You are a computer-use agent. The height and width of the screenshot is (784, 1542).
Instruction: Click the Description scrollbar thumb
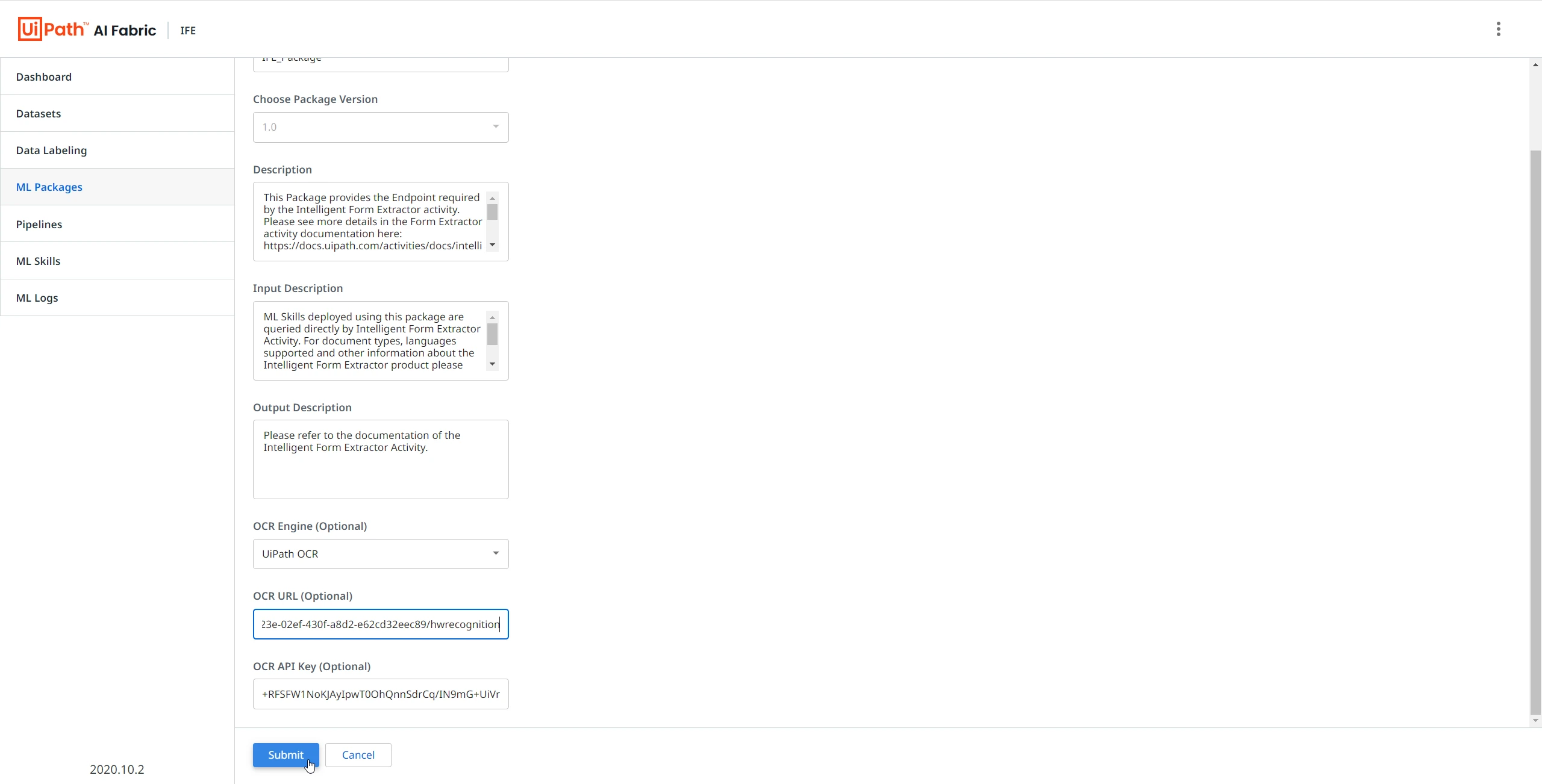[x=492, y=213]
